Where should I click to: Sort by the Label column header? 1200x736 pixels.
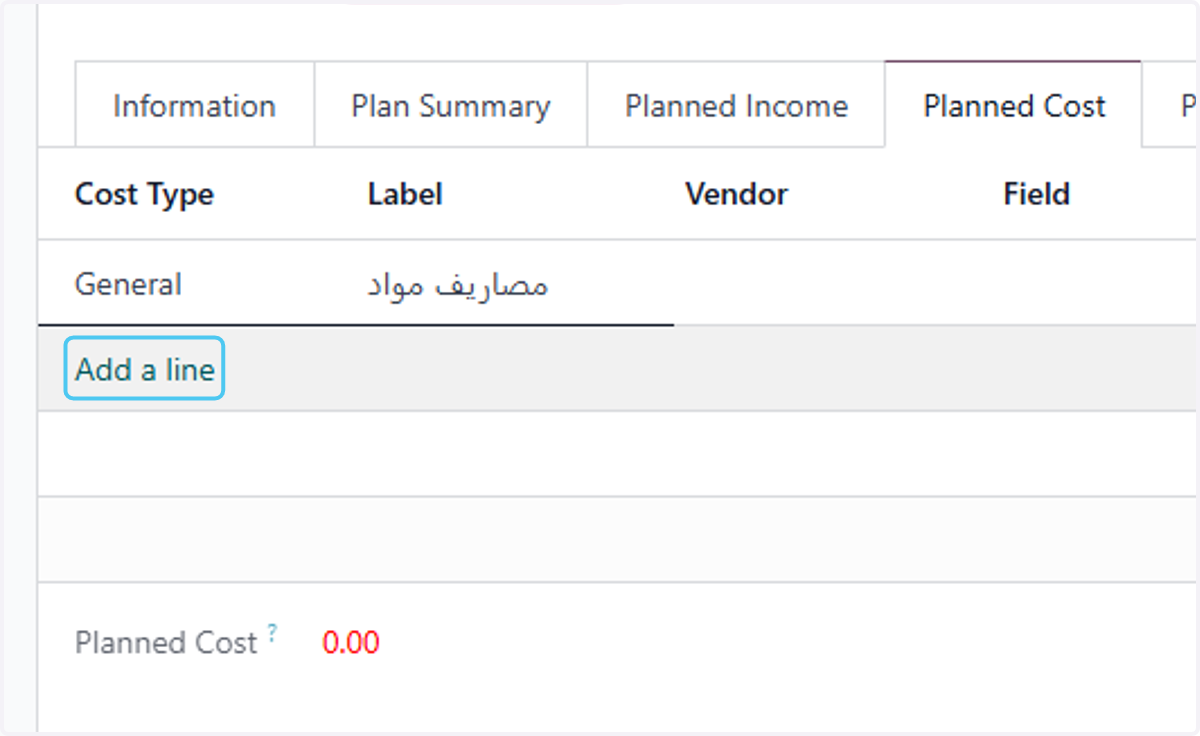(x=405, y=194)
